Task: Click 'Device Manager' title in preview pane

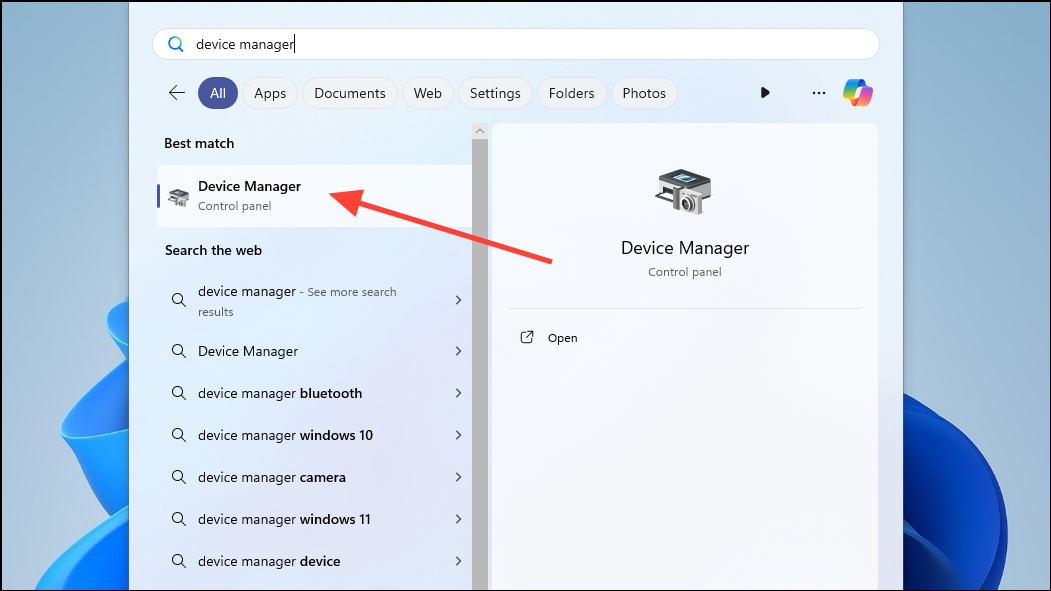Action: point(684,248)
